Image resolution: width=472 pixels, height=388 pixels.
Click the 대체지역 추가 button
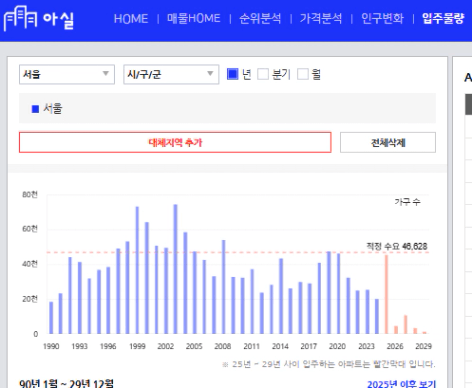[175, 143]
